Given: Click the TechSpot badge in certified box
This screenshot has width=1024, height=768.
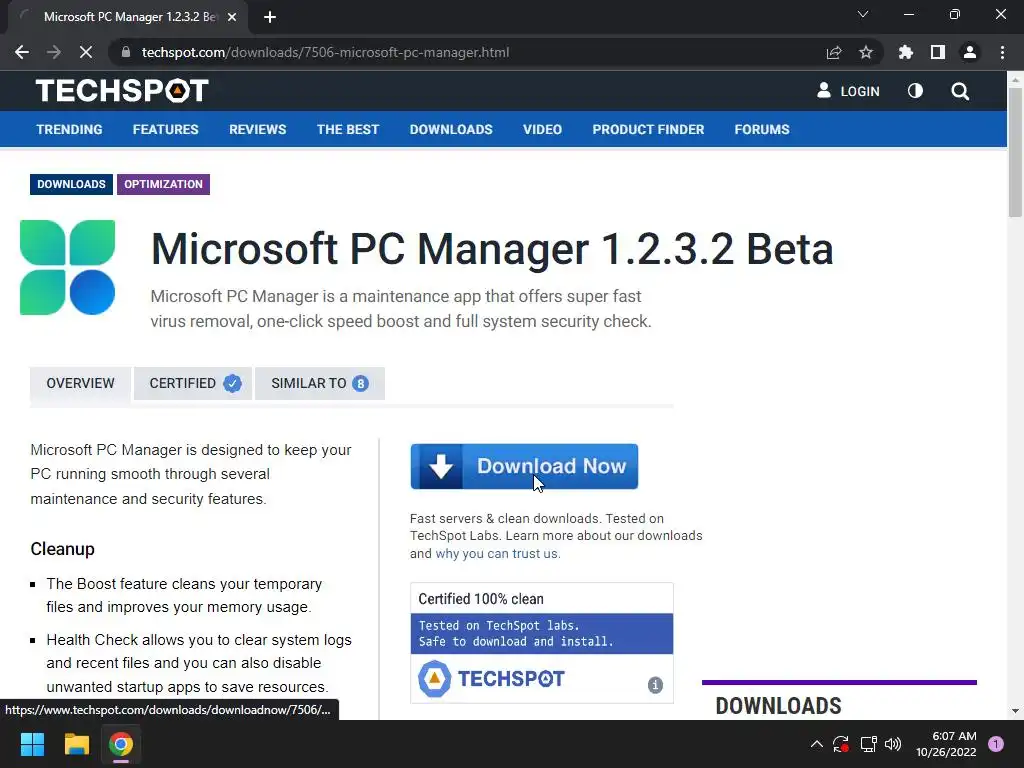Looking at the screenshot, I should point(491,679).
